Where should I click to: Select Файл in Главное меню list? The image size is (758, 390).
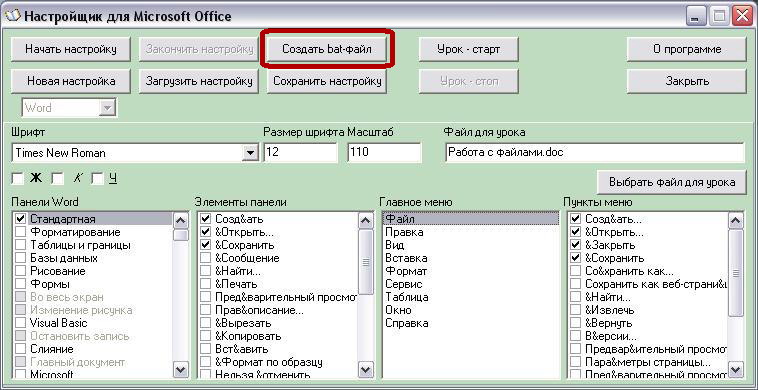[x=470, y=219]
